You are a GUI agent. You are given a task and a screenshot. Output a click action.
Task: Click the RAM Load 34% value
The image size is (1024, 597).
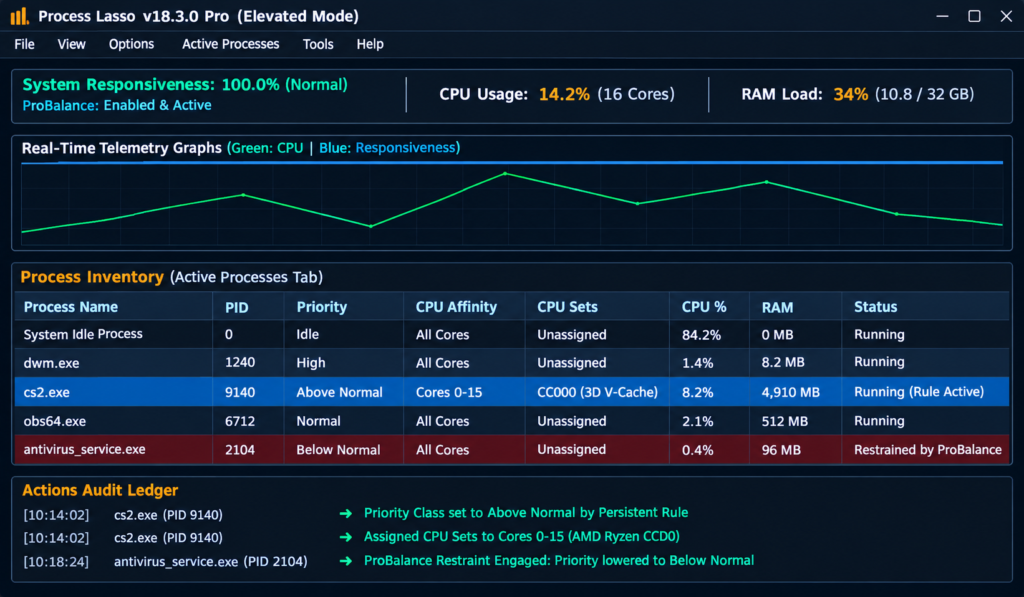[850, 94]
